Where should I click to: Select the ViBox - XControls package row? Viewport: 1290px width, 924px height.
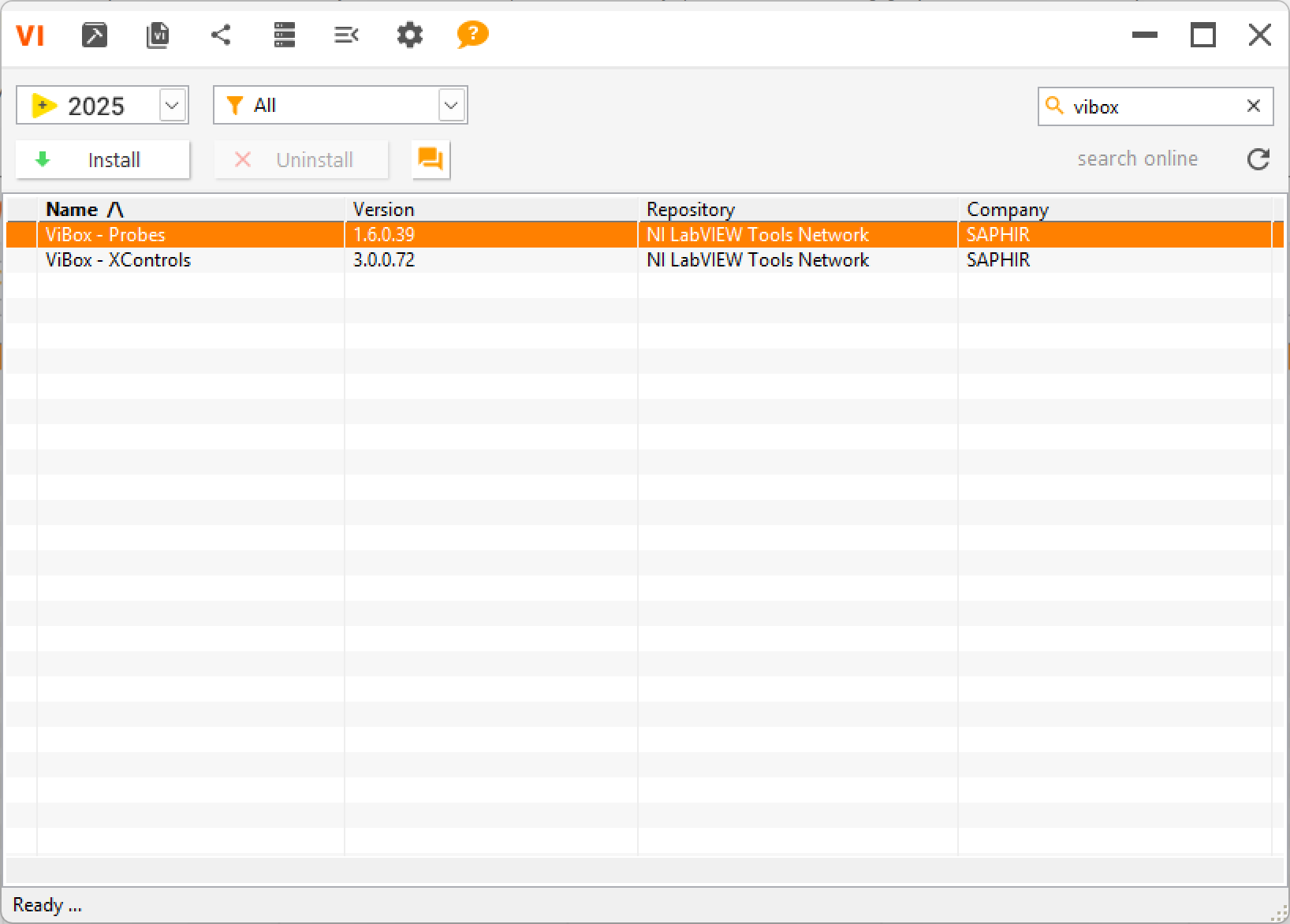645,260
